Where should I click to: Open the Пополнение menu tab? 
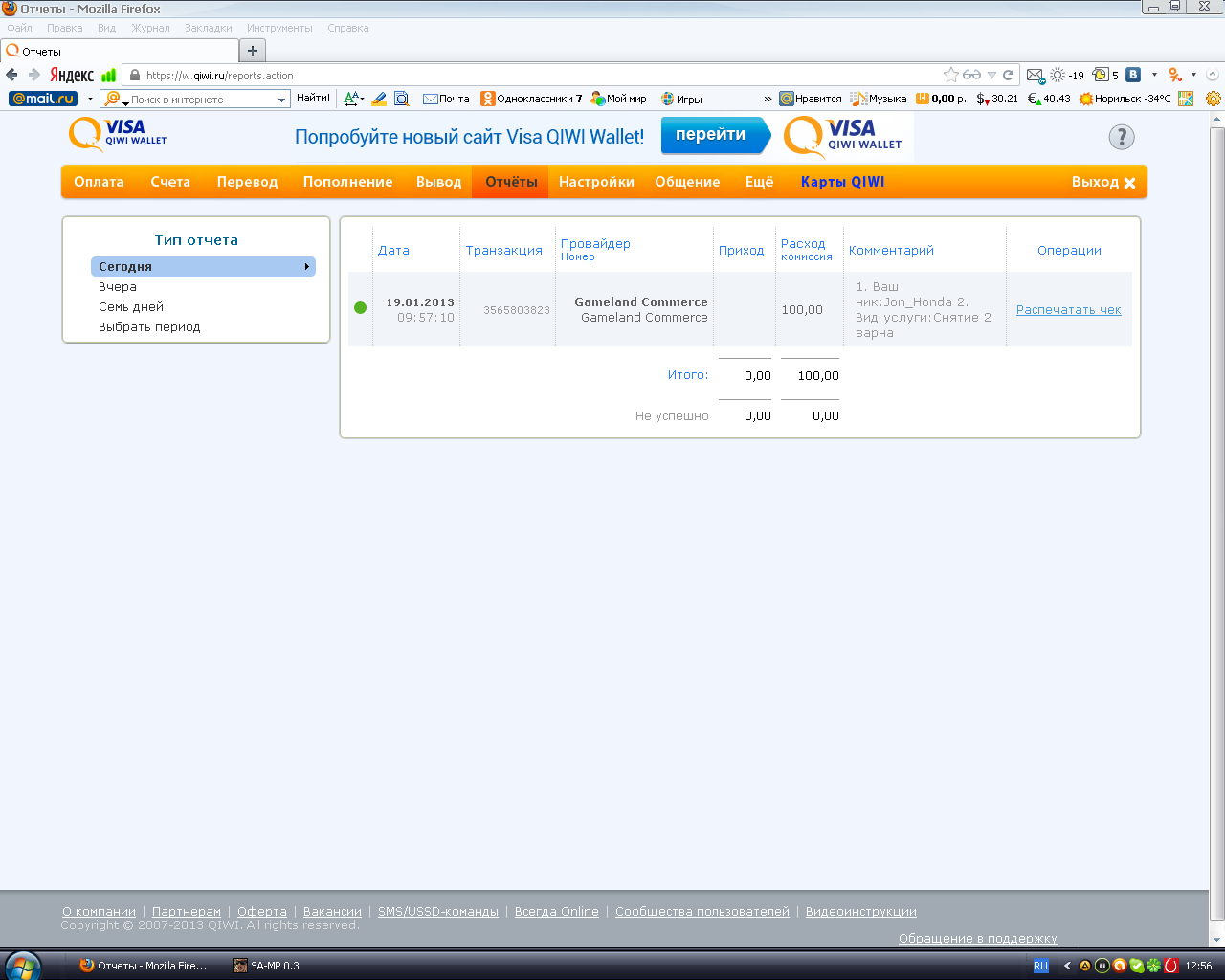348,182
